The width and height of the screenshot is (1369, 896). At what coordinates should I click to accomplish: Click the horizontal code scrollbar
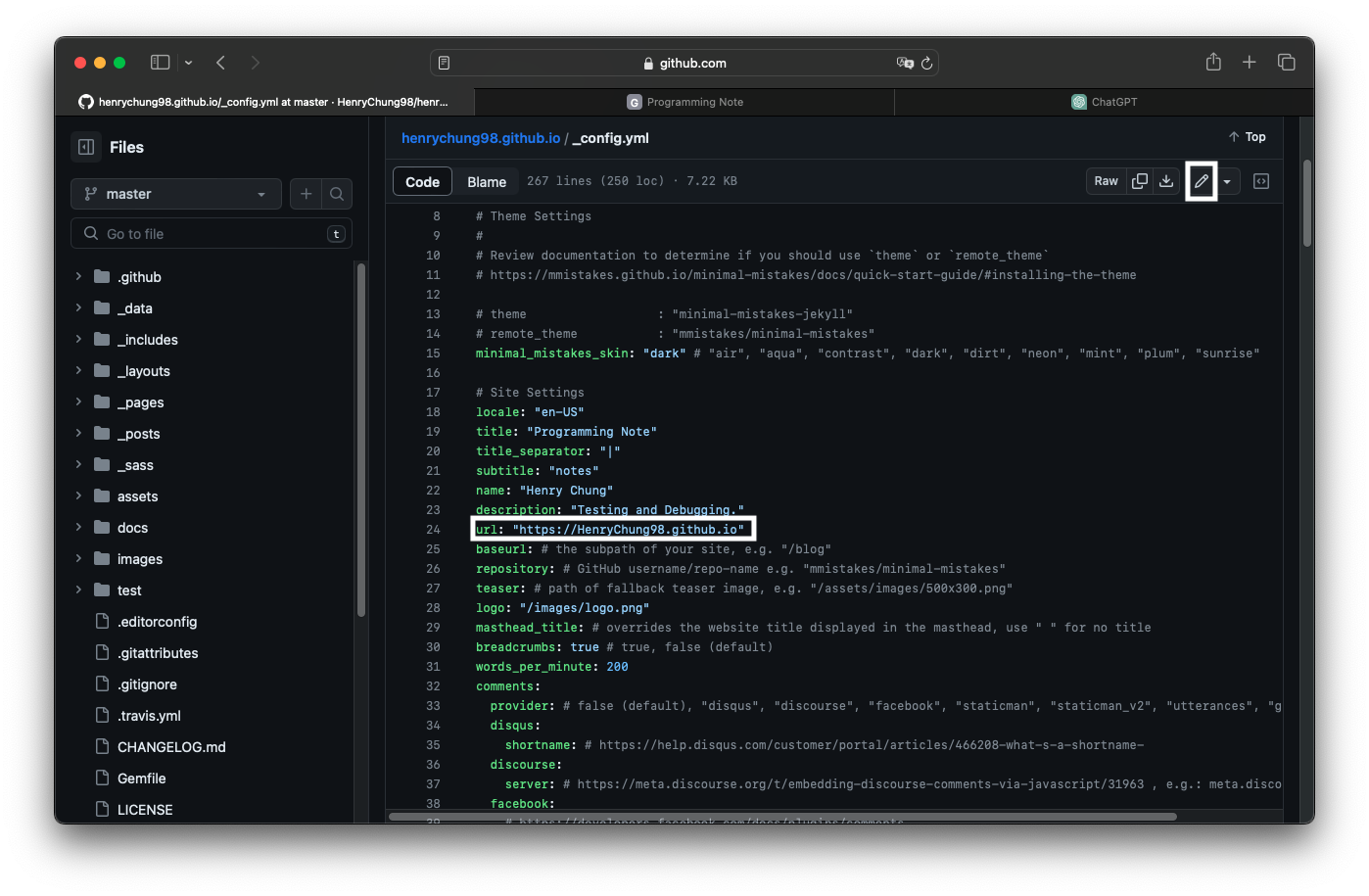(782, 816)
